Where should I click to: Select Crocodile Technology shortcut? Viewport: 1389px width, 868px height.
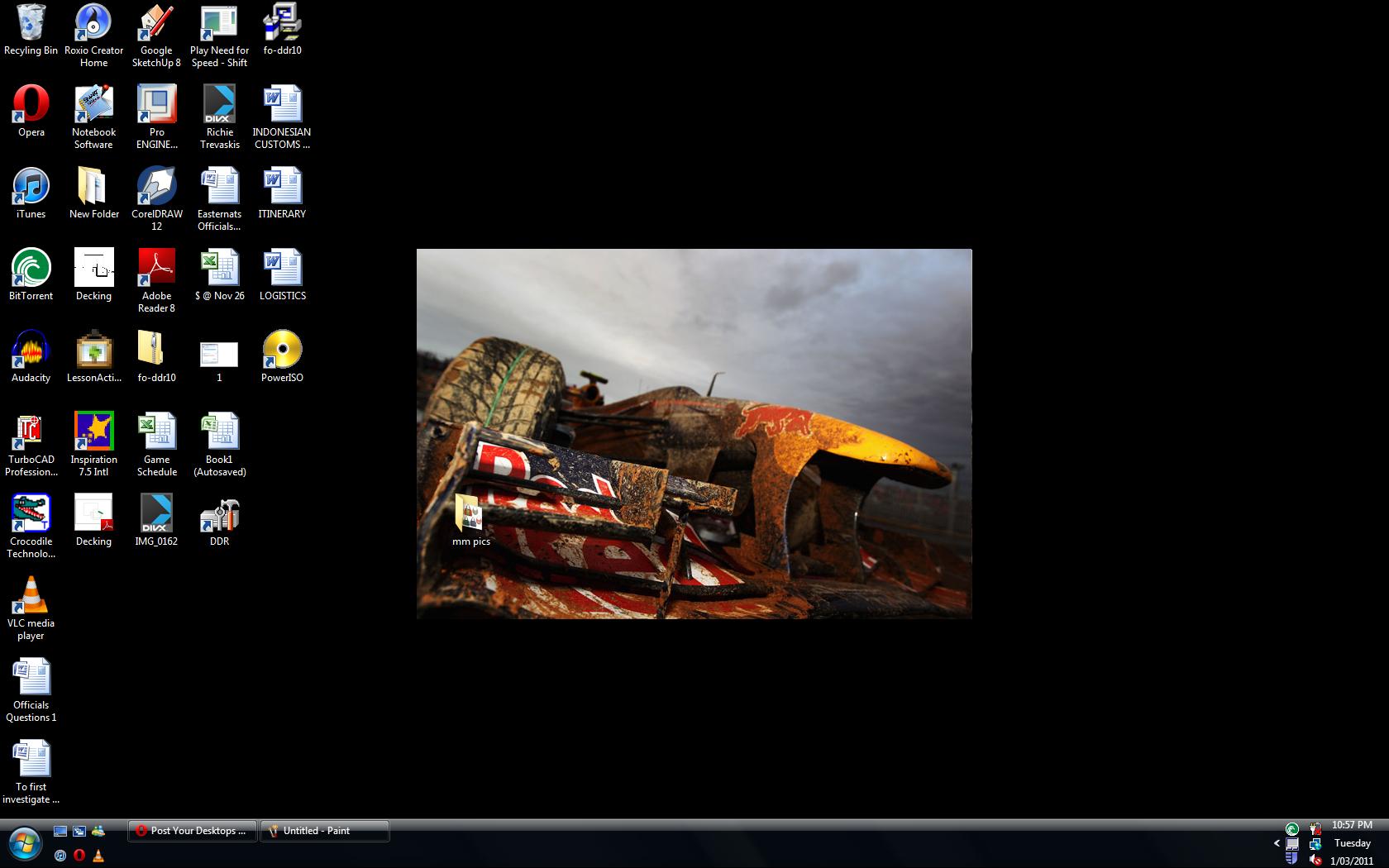[31, 527]
